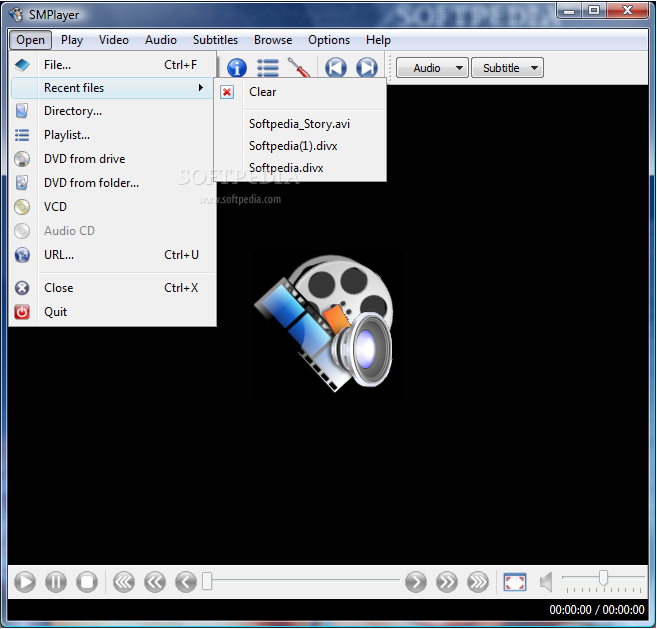Choose Directory... from the Open menu
This screenshot has width=657, height=629.
(112, 111)
